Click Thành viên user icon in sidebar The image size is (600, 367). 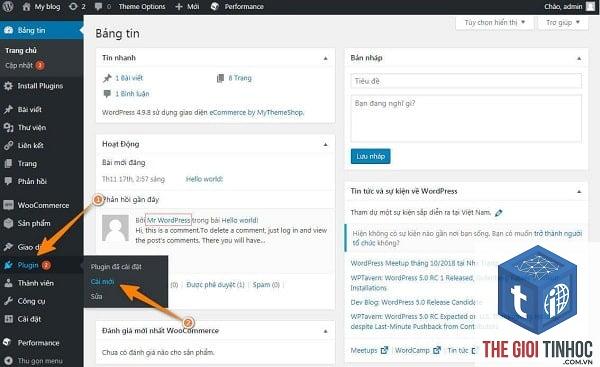(x=8, y=283)
